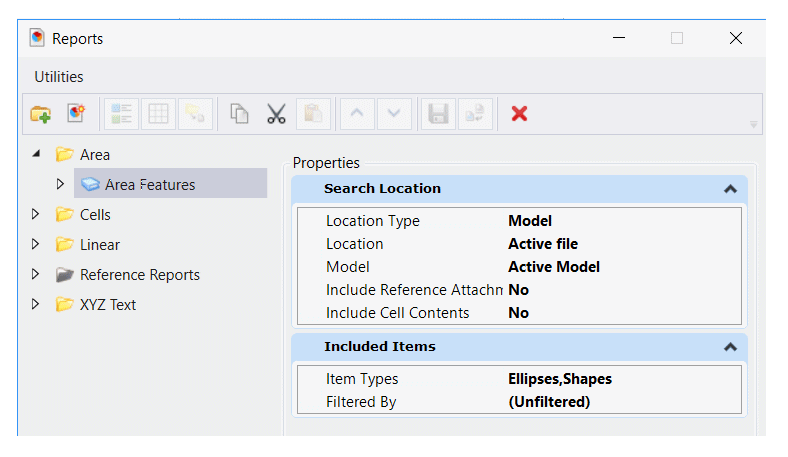Click the Filtered By (Unfiltered) value
Screen dimensions: 788x457
coord(549,402)
